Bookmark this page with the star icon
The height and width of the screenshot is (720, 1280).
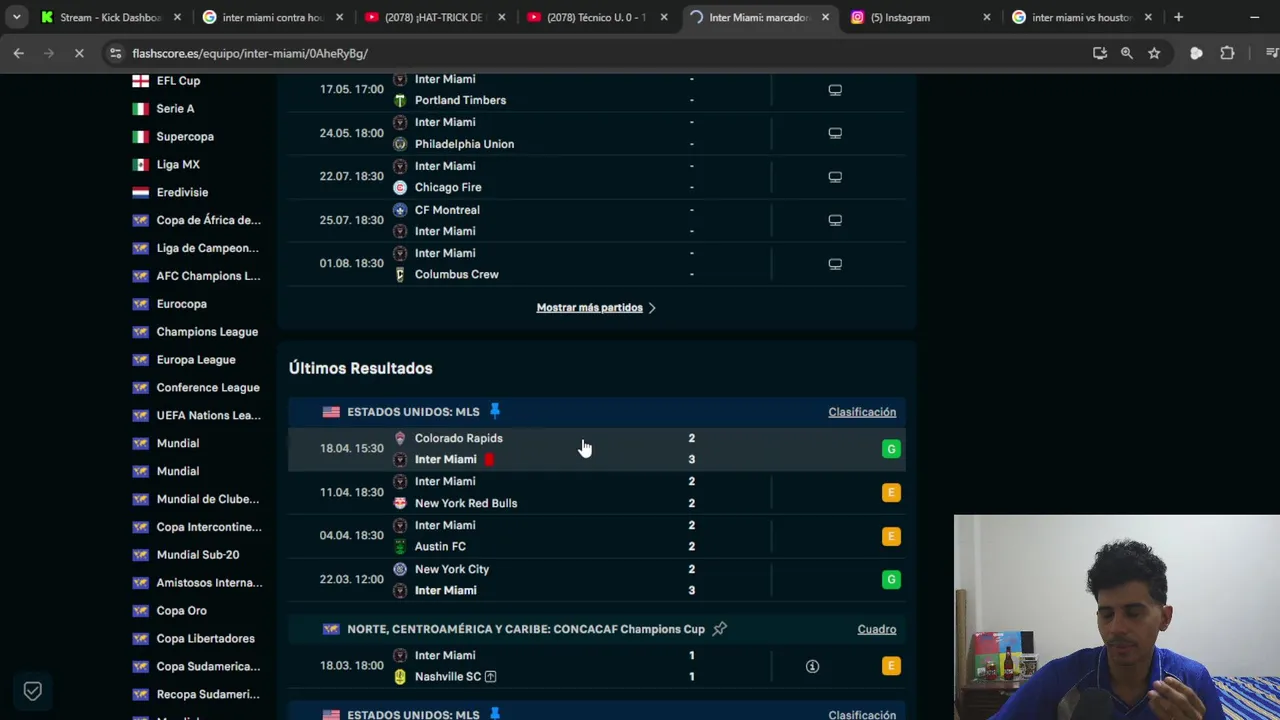1154,53
